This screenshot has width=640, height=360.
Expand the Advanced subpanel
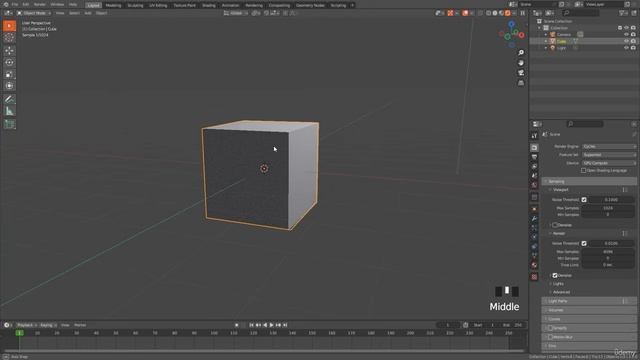[x=561, y=292]
